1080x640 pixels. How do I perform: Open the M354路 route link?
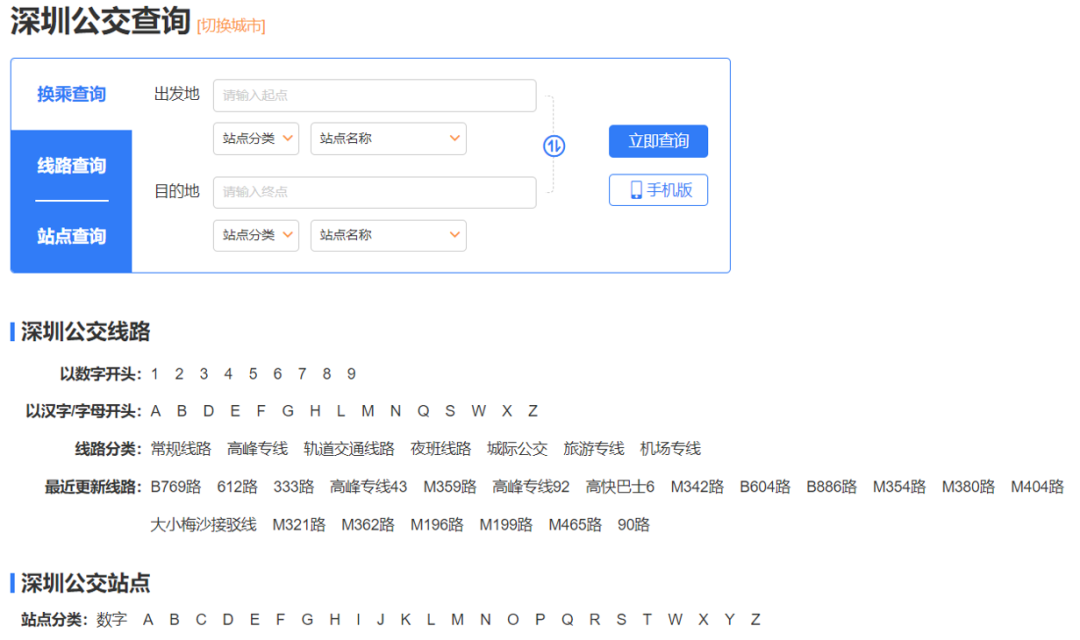(899, 487)
